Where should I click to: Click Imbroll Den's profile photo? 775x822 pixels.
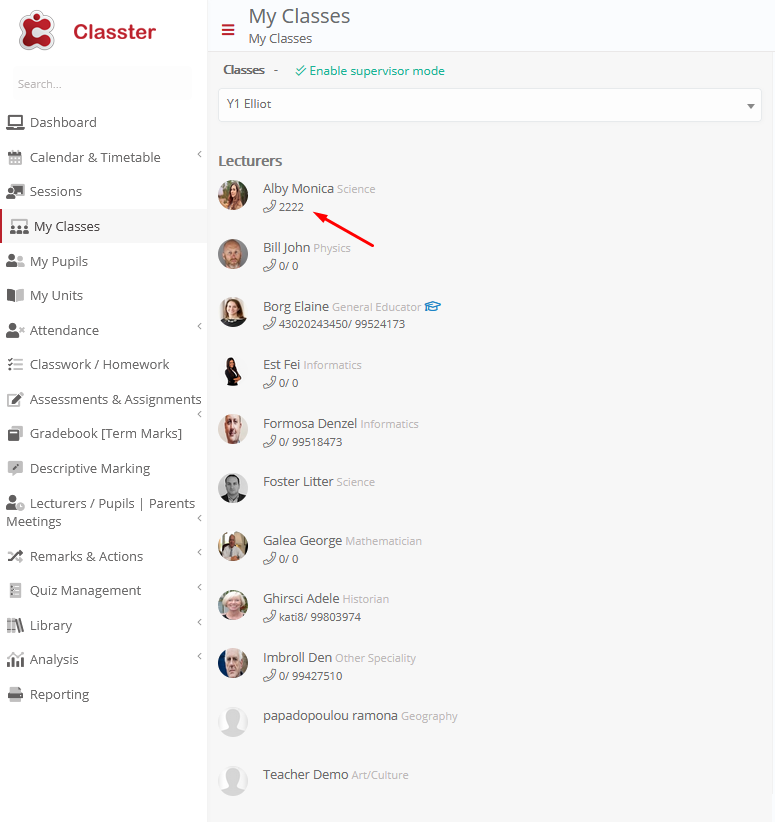coord(233,663)
